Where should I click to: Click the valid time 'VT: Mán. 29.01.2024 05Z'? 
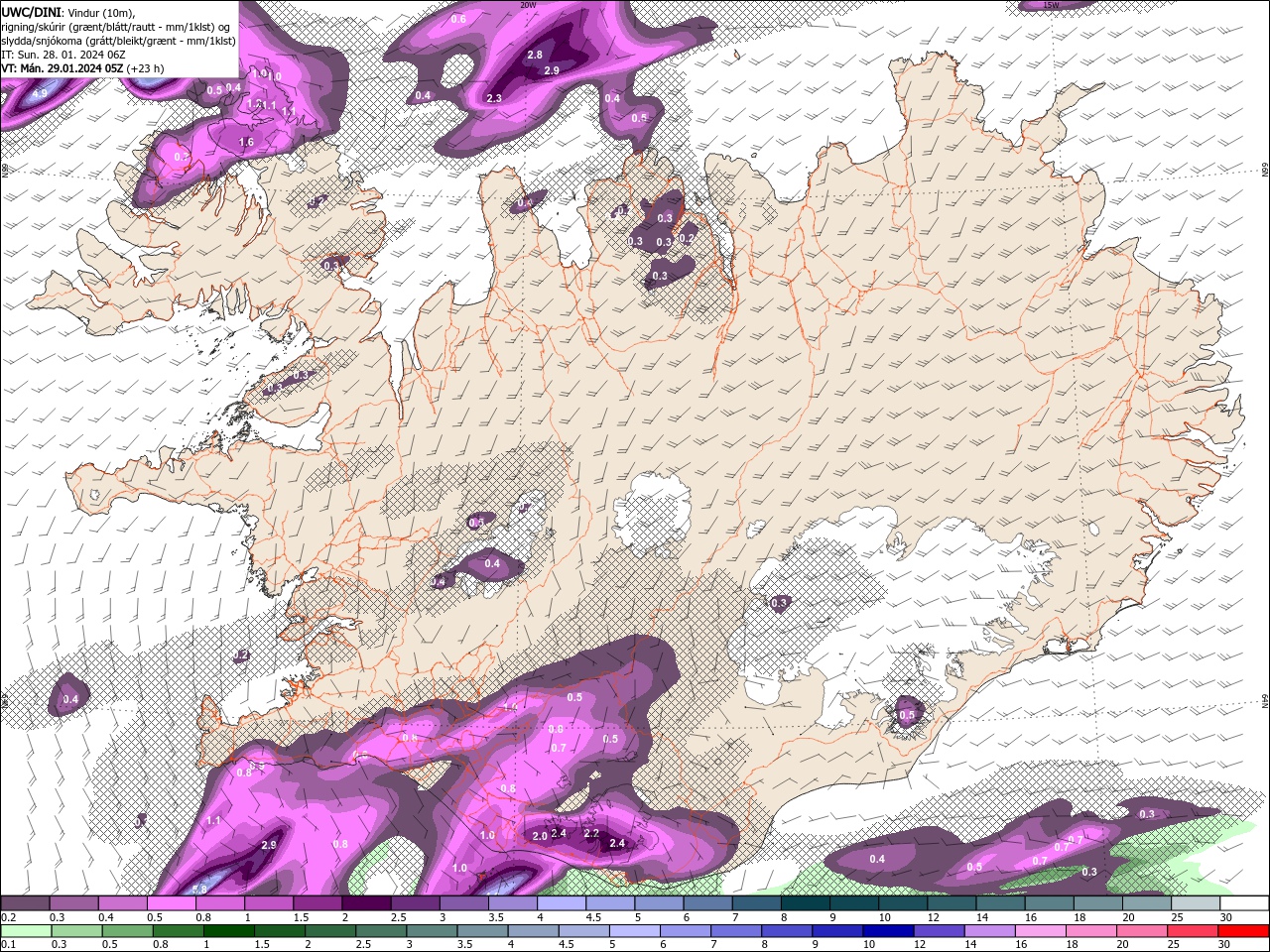pyautogui.click(x=62, y=68)
